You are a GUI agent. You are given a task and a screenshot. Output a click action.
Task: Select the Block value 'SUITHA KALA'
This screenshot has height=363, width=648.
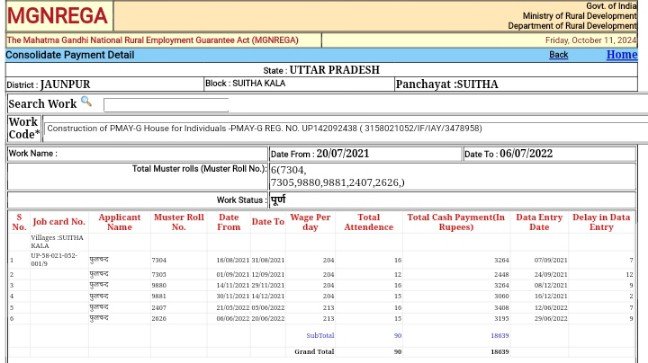click(259, 84)
